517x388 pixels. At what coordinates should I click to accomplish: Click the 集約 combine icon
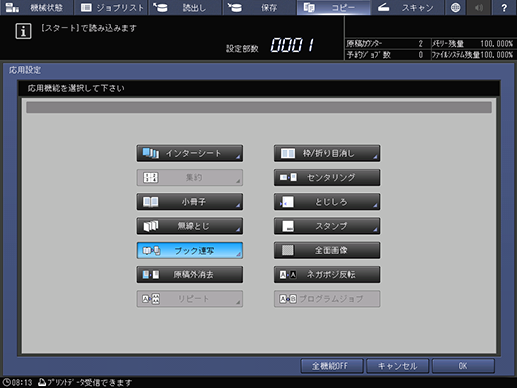click(151, 178)
